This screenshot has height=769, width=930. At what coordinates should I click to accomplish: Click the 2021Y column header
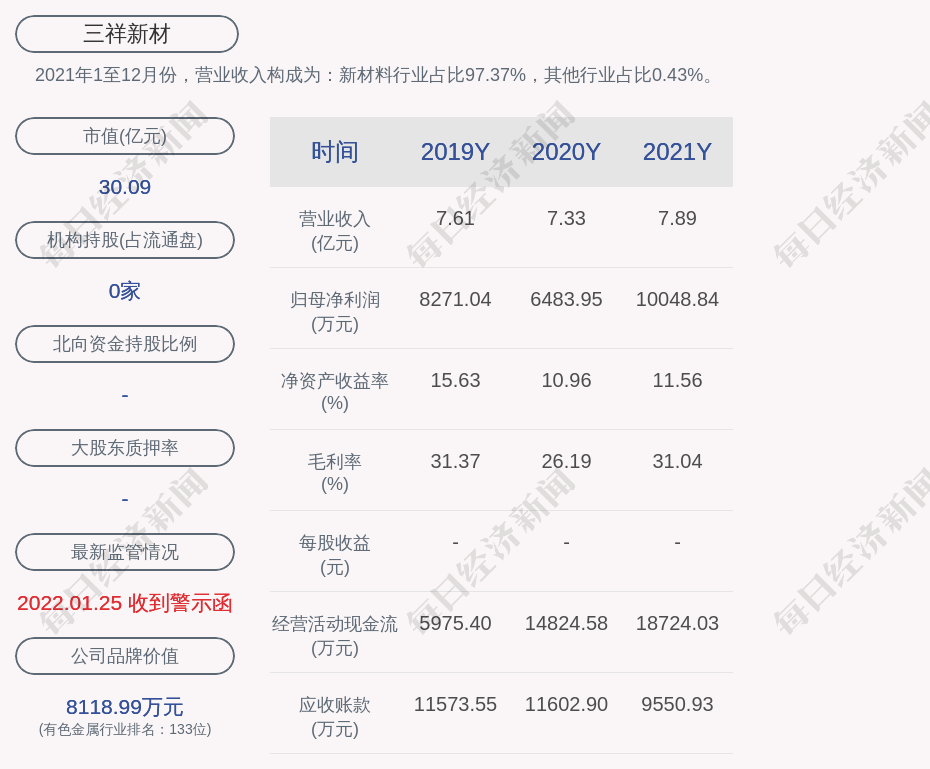(x=677, y=152)
